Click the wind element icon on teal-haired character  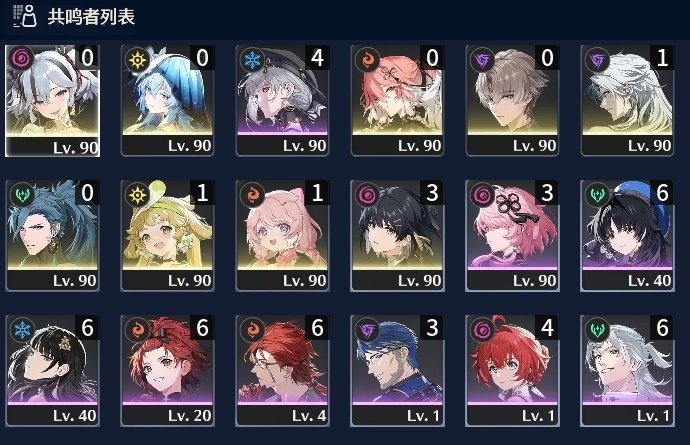(x=22, y=194)
